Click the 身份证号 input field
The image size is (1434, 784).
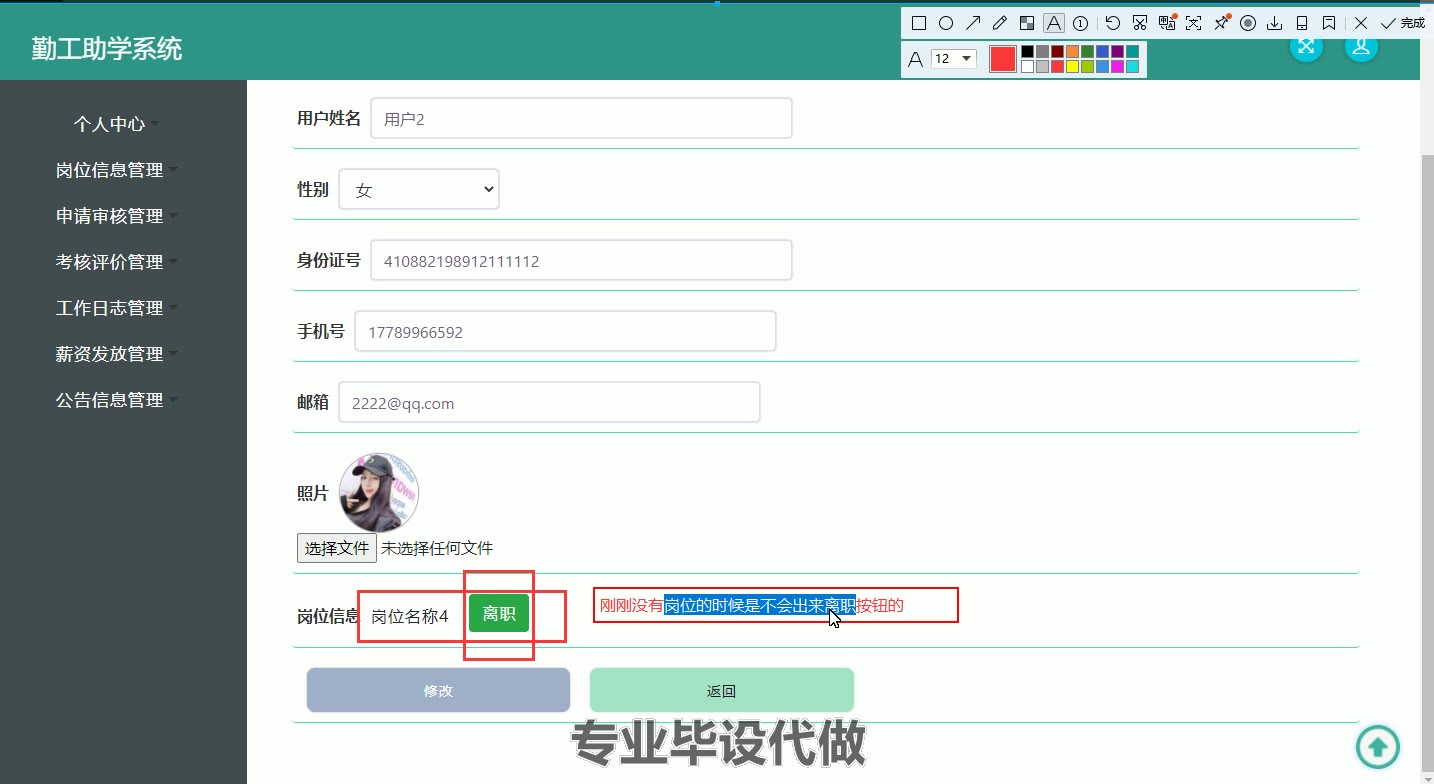[581, 260]
